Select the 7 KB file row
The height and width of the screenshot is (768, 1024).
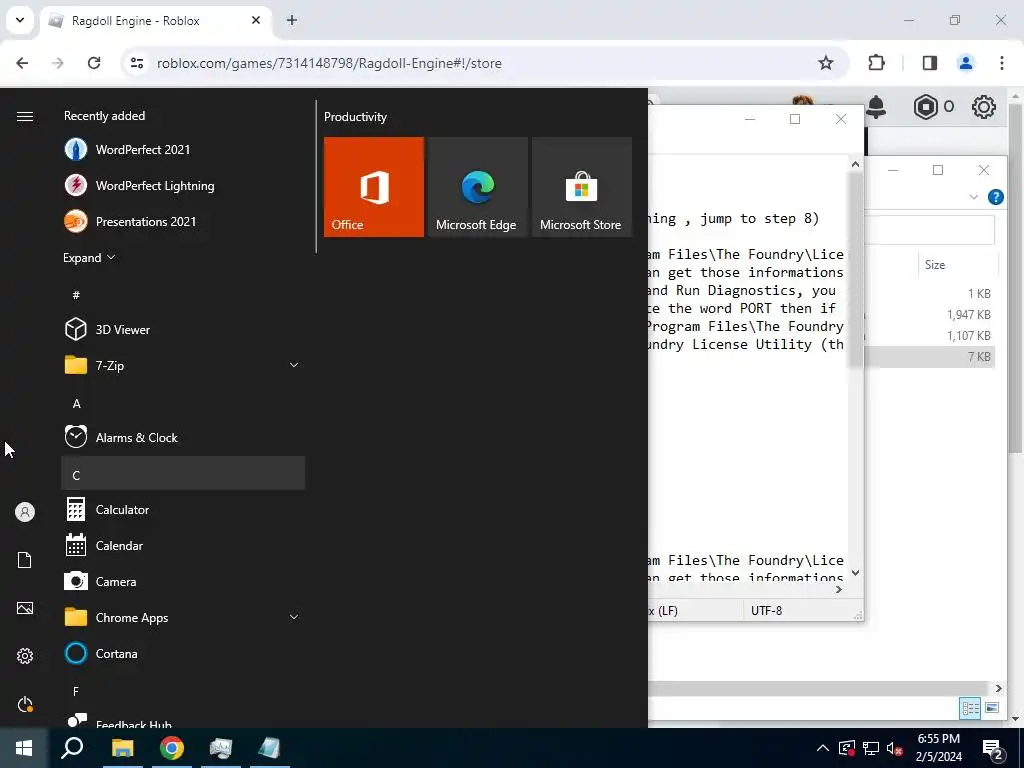(930, 357)
